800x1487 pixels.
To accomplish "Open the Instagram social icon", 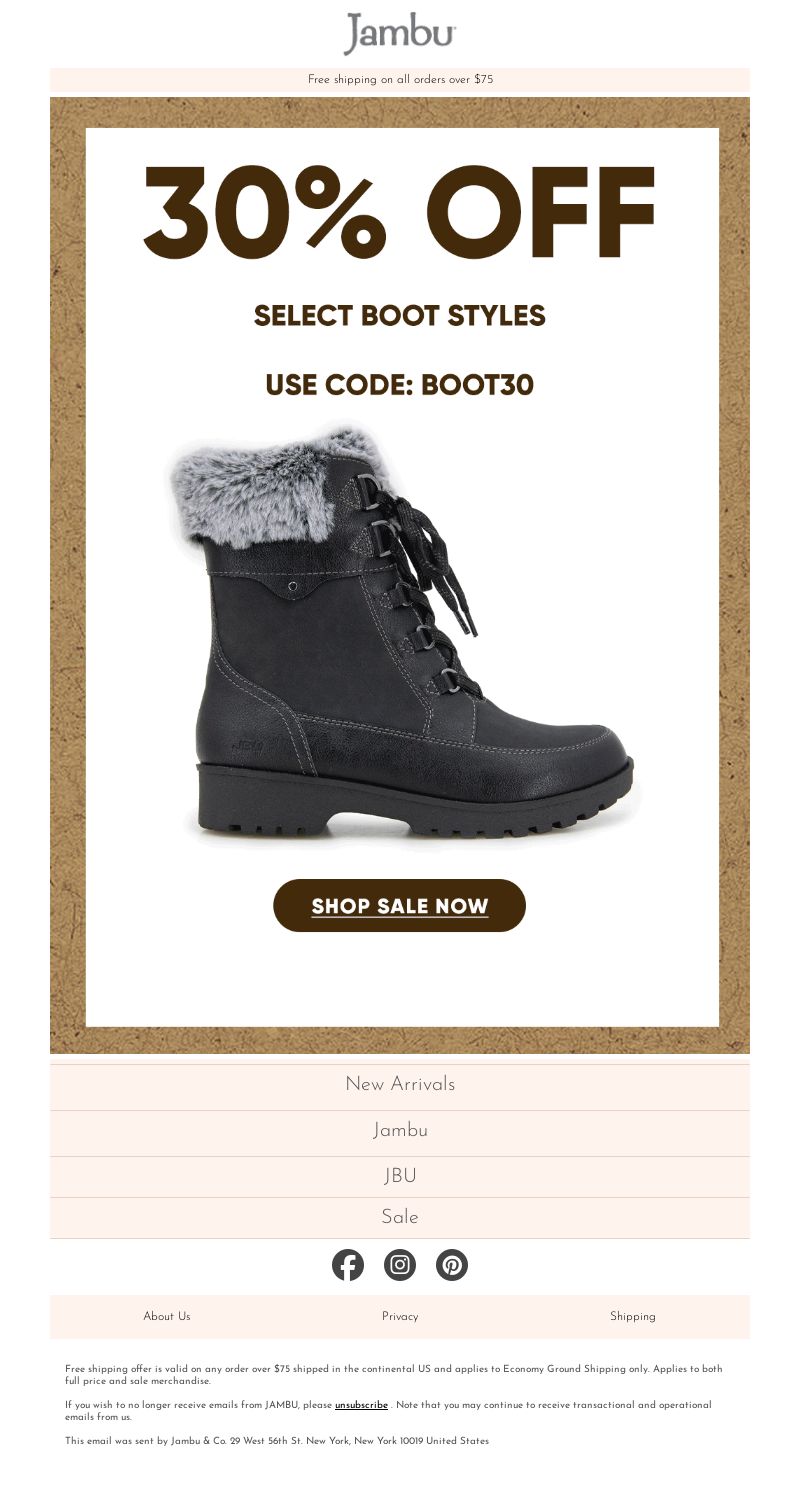I will click(400, 1265).
